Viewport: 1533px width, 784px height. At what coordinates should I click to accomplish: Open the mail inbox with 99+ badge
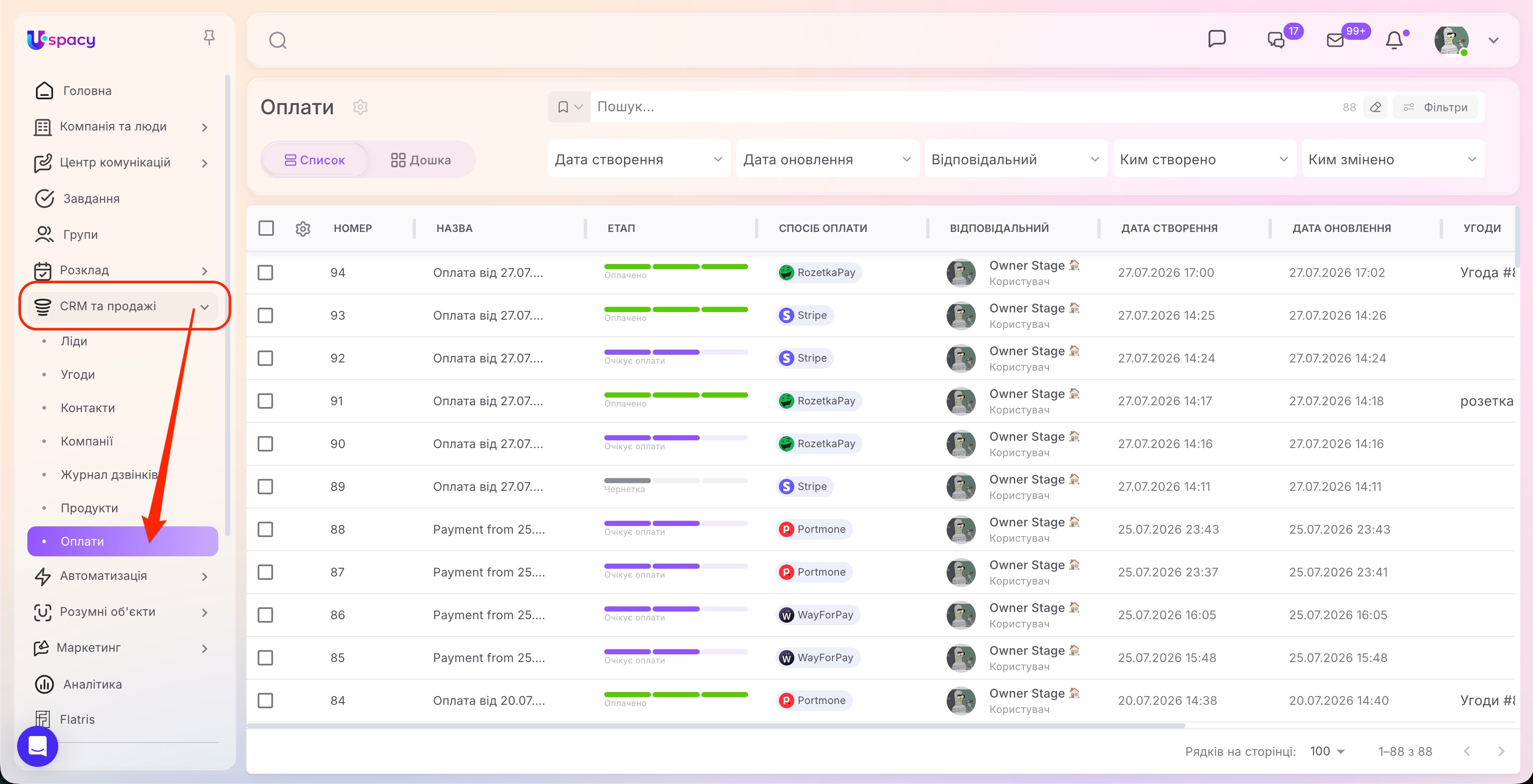pos(1336,40)
